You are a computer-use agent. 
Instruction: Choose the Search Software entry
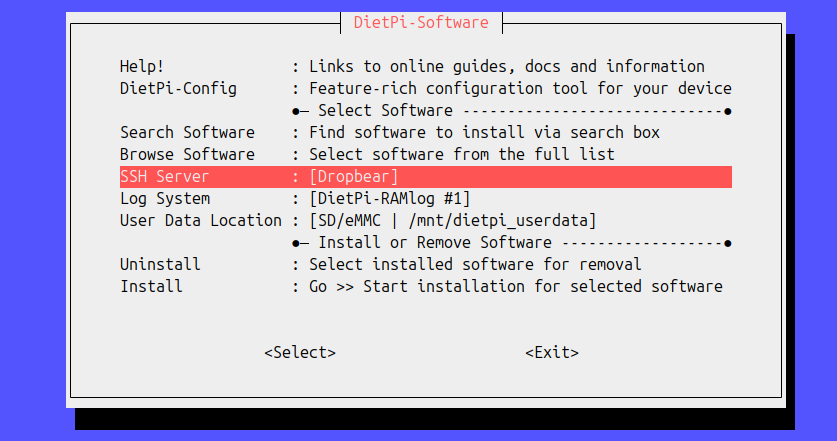pyautogui.click(x=187, y=133)
